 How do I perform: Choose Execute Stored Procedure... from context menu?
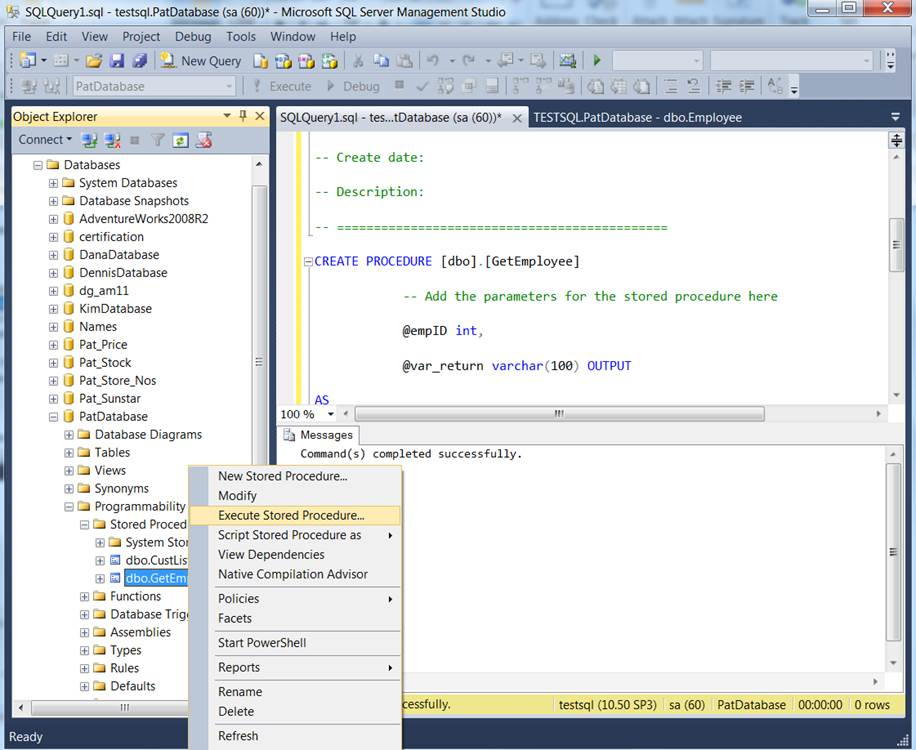click(x=295, y=515)
